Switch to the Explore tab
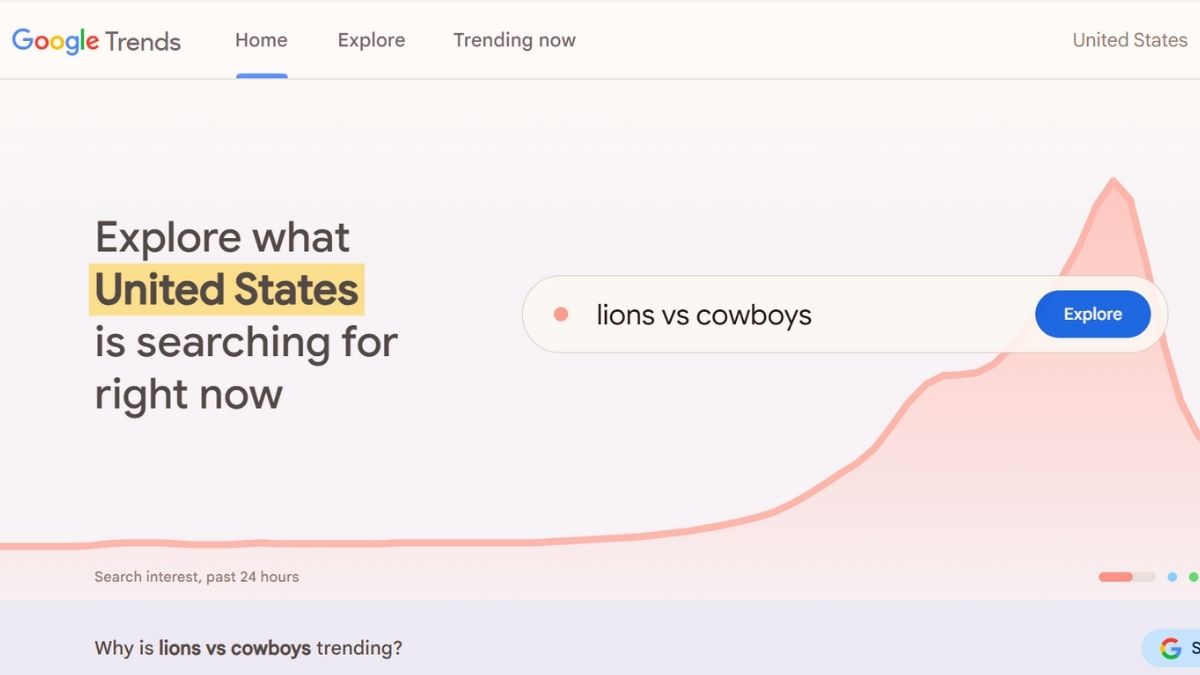The width and height of the screenshot is (1200, 675). coord(371,40)
